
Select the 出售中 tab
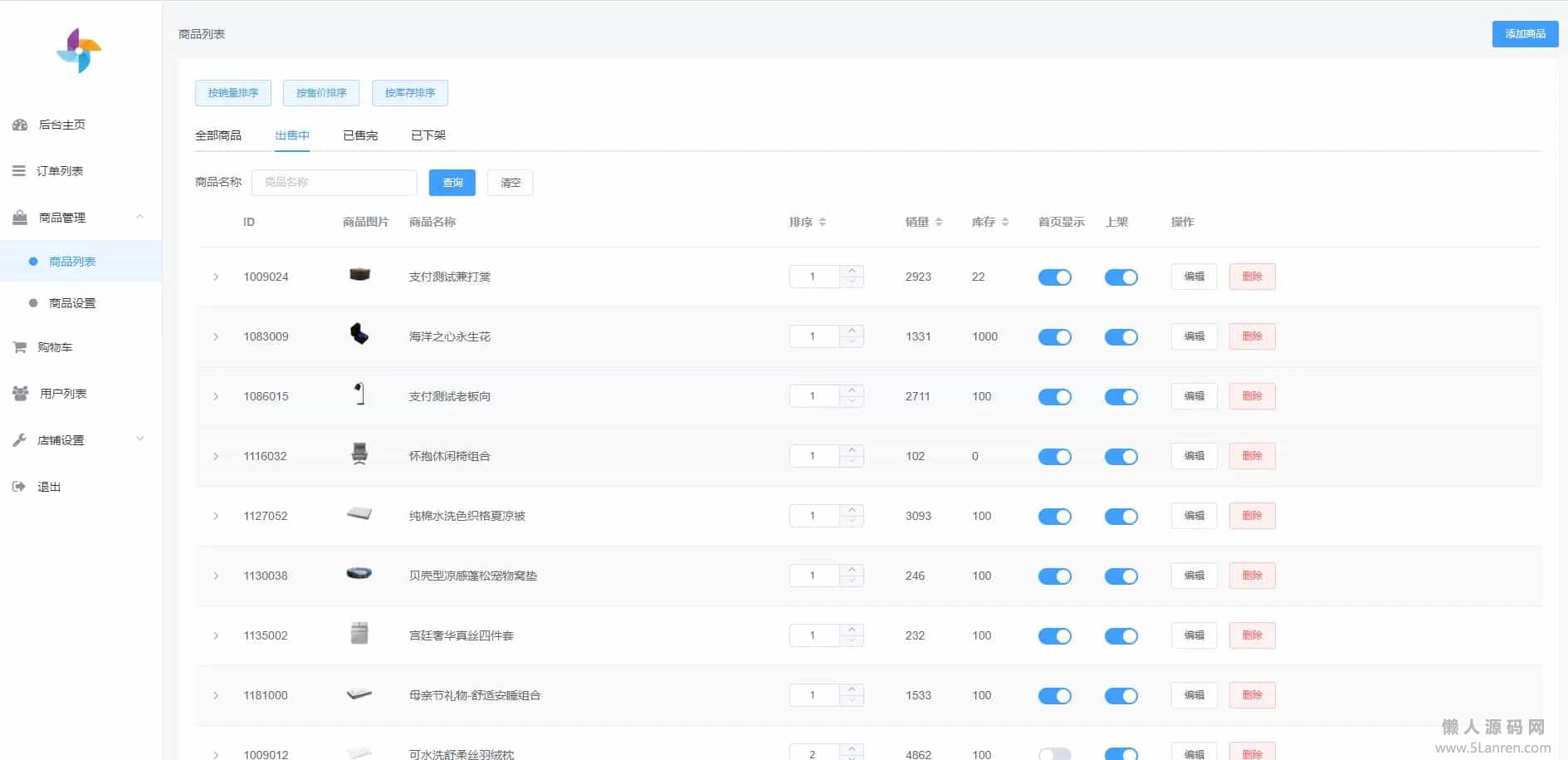click(292, 135)
